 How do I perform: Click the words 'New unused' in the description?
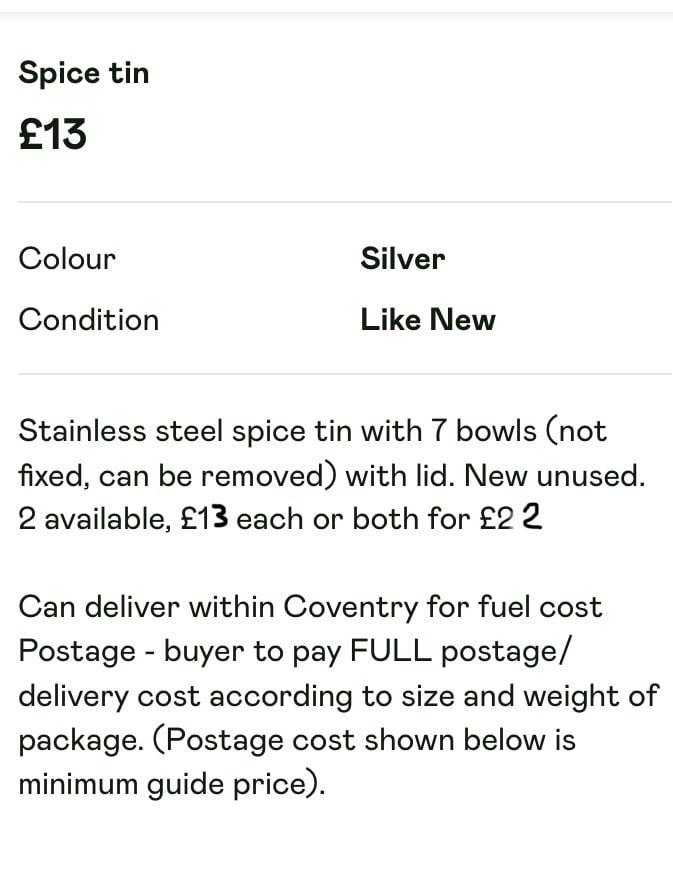click(553, 476)
